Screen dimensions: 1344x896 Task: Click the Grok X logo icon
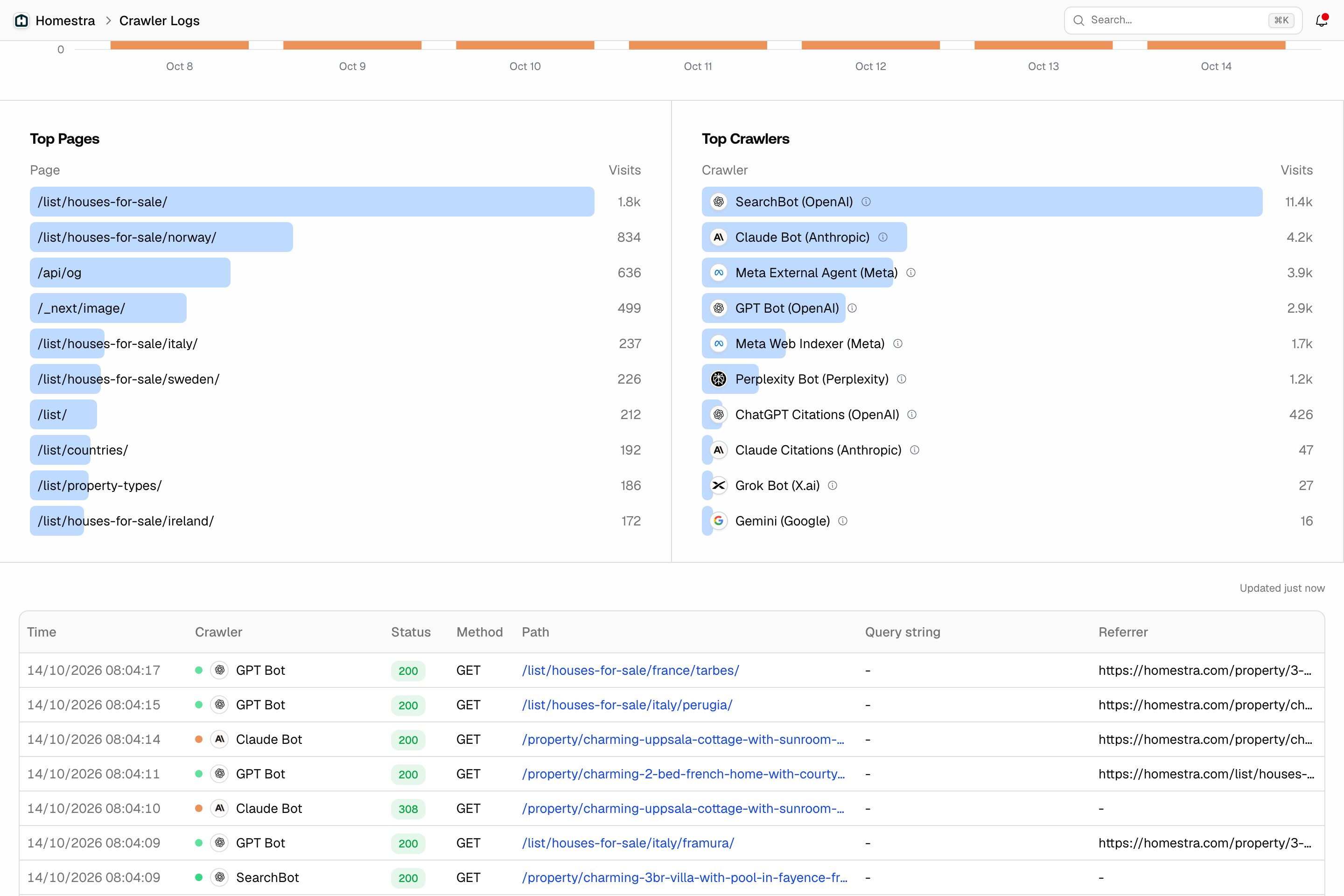click(x=718, y=485)
